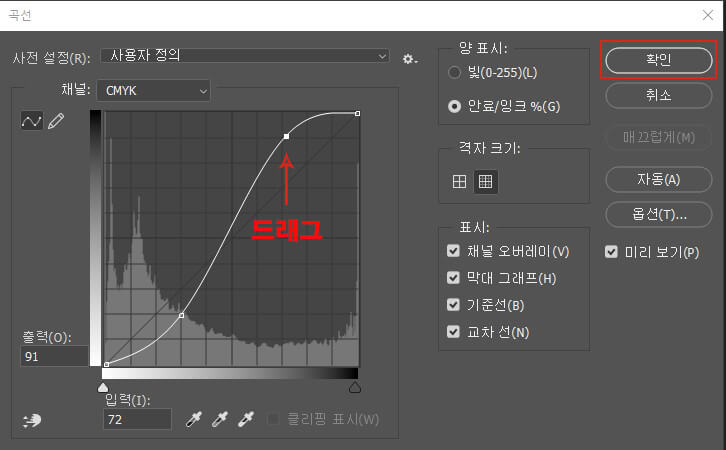Uncheck 막대 그래프(H) checkbox
This screenshot has width=726, height=450.
point(453,278)
